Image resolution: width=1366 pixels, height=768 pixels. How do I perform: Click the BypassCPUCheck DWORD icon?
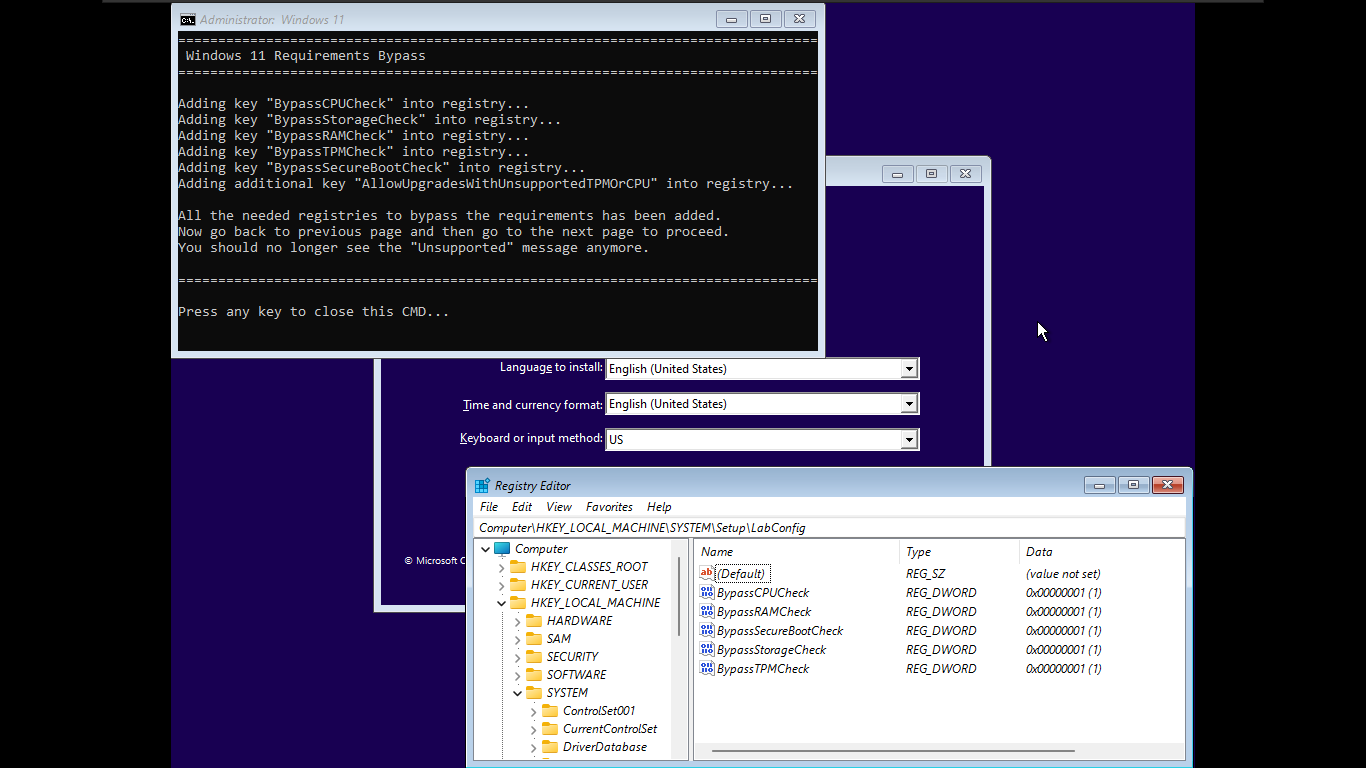[707, 592]
